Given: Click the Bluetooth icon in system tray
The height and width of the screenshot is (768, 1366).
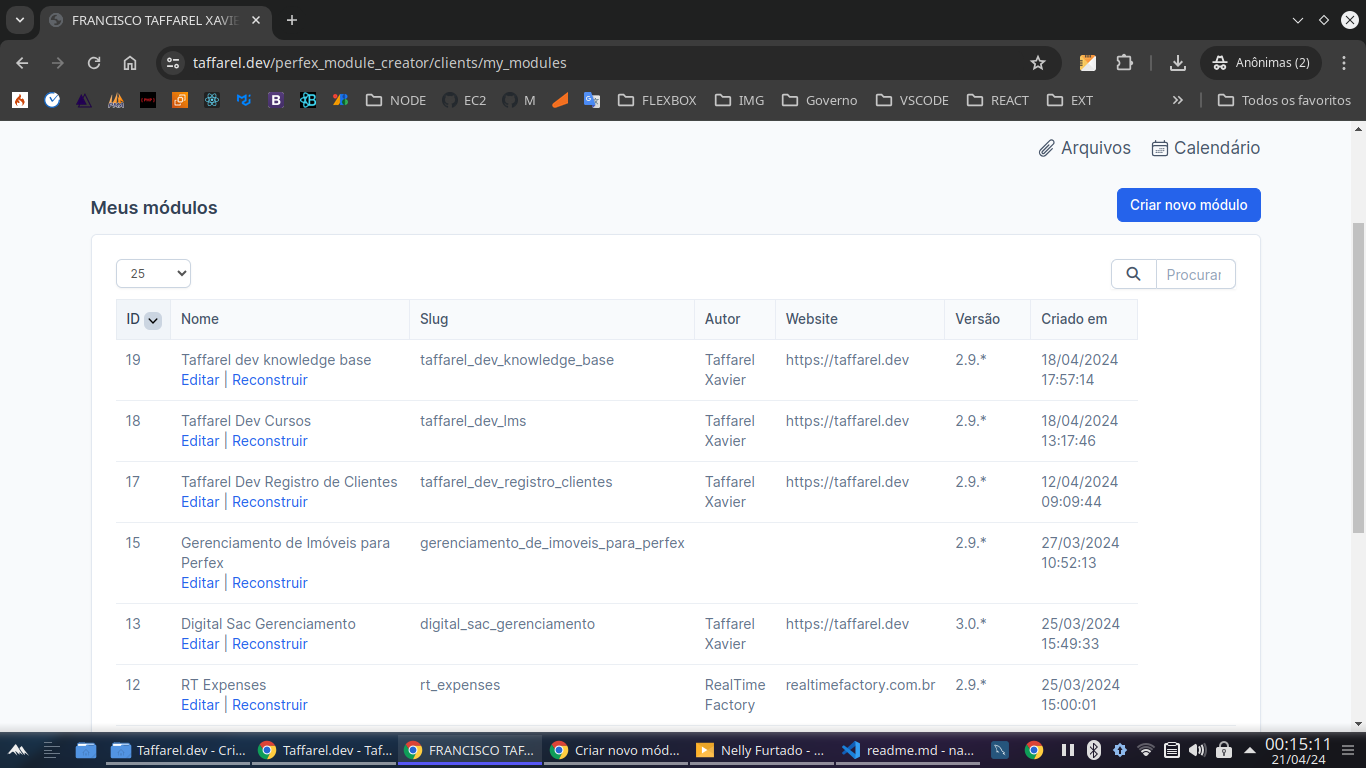Looking at the screenshot, I should [1093, 749].
